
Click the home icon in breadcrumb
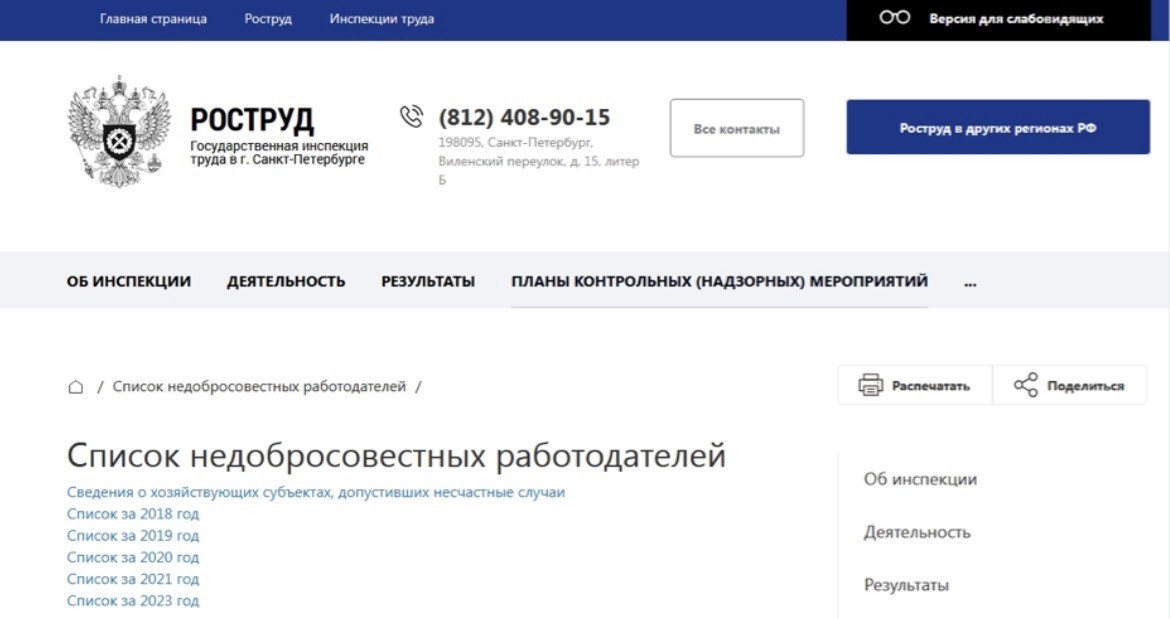click(x=75, y=386)
